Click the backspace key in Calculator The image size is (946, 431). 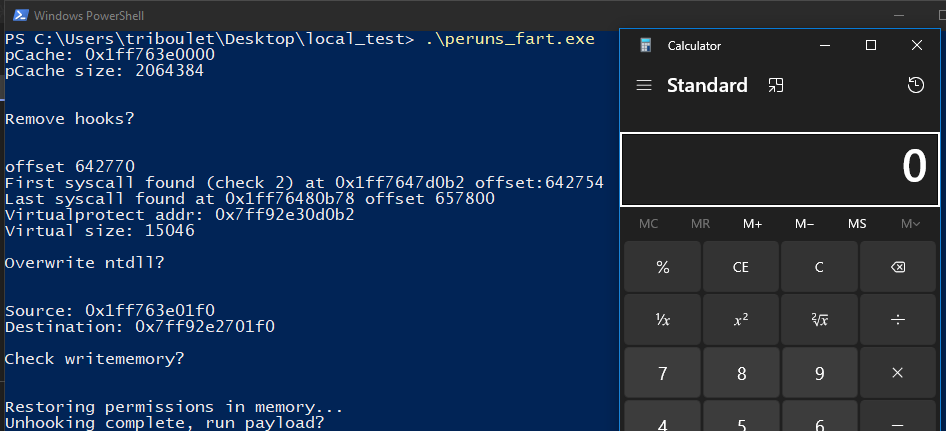[897, 267]
